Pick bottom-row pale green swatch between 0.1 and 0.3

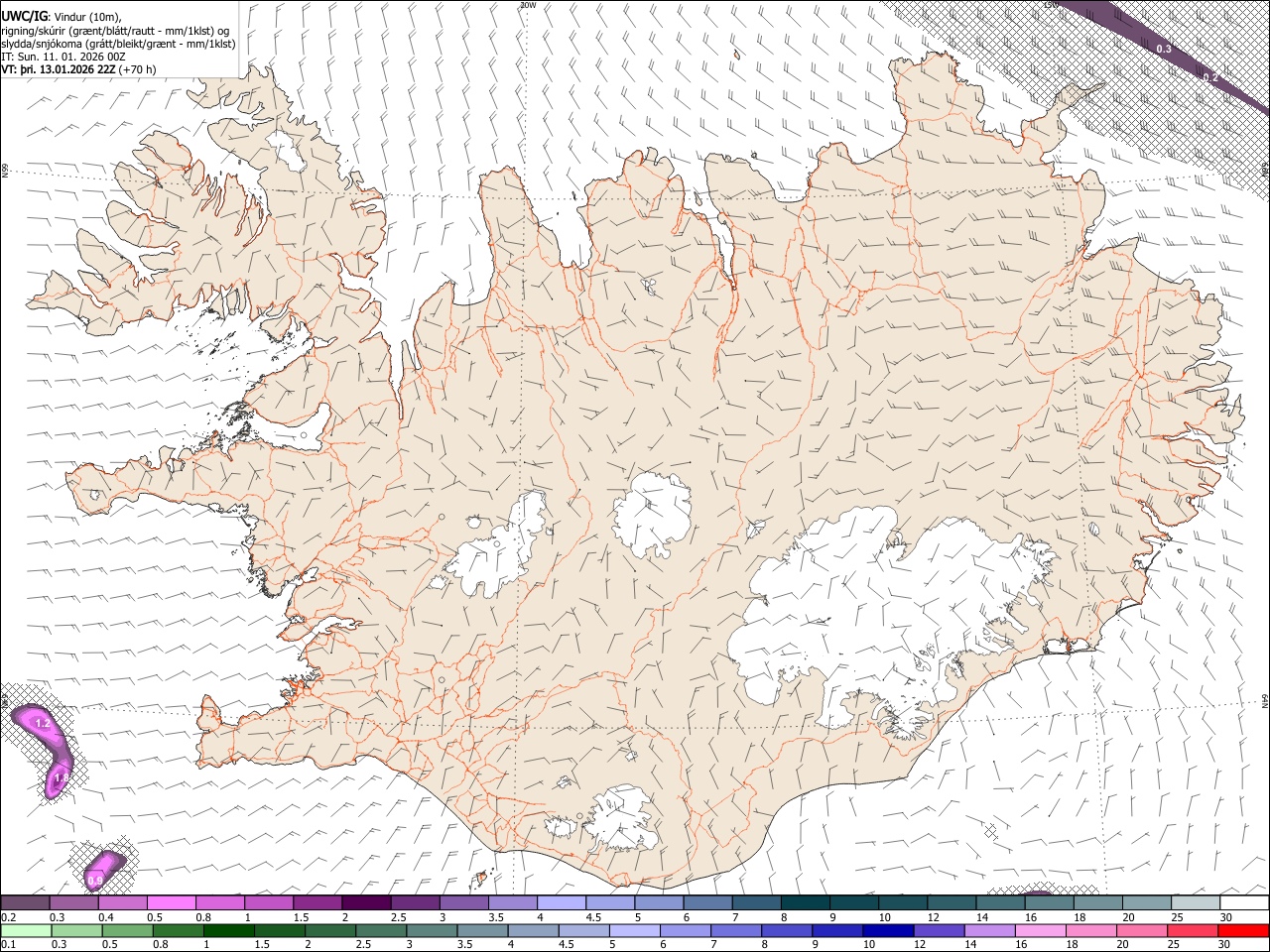tap(25, 930)
